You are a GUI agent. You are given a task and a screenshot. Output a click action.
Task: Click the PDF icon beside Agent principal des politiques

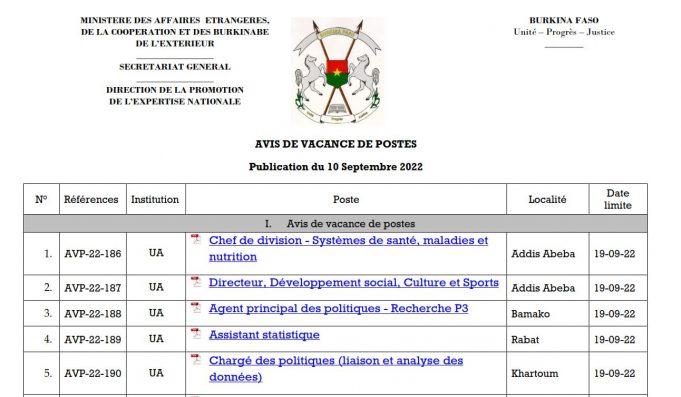(196, 308)
